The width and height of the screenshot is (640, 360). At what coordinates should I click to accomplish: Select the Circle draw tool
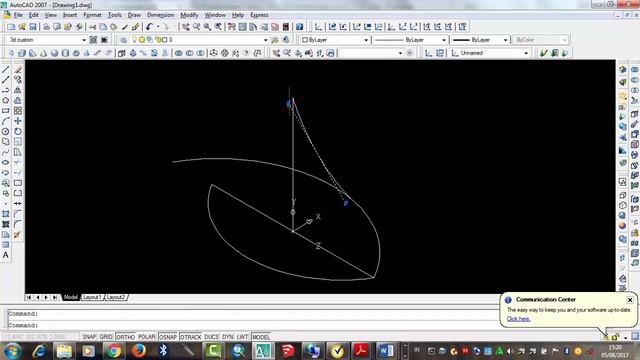point(6,131)
